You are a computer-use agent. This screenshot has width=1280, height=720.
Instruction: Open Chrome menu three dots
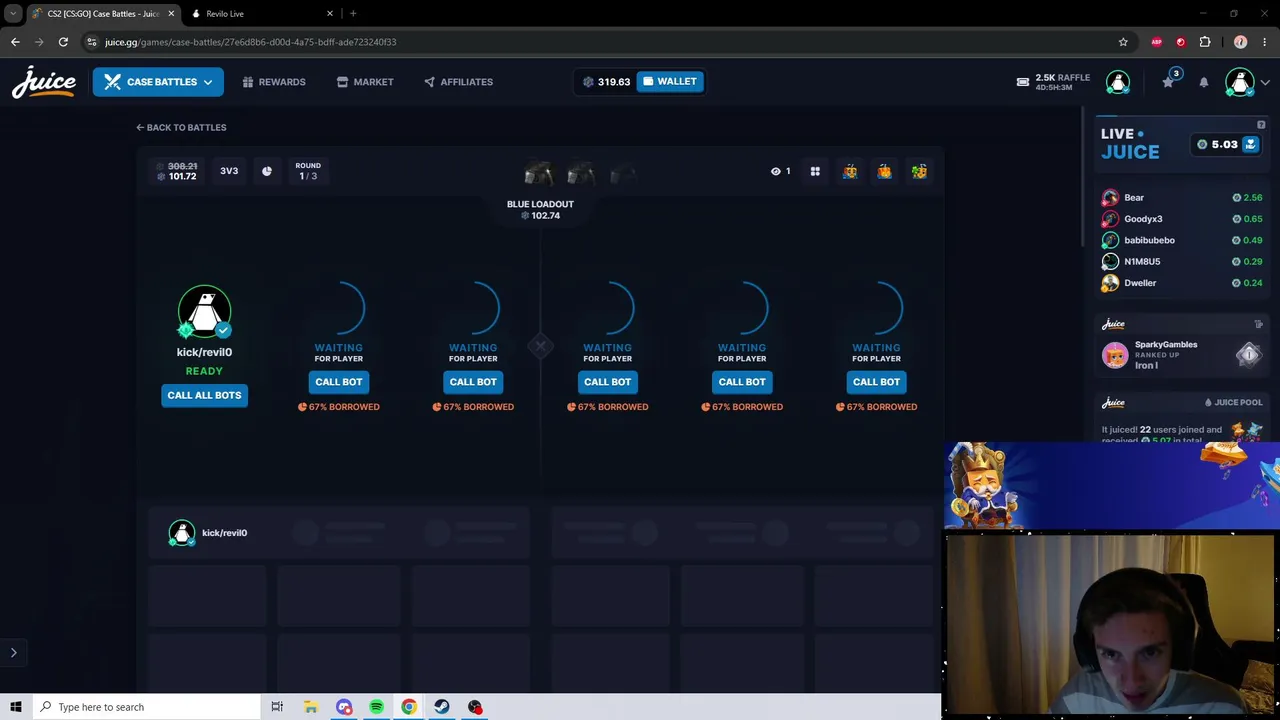1265,42
